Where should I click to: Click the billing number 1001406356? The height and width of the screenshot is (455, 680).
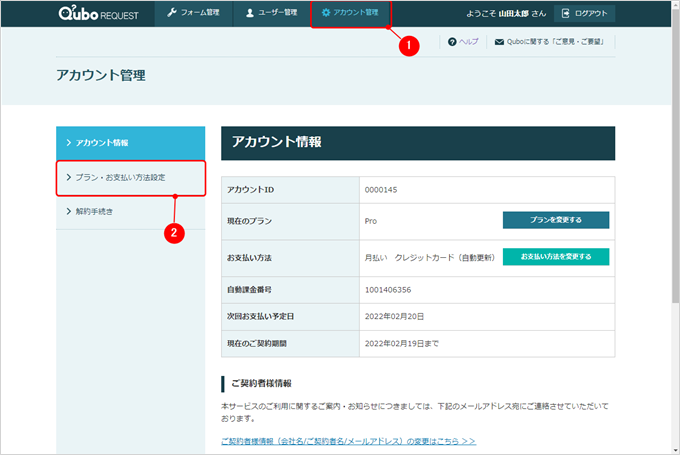click(388, 290)
